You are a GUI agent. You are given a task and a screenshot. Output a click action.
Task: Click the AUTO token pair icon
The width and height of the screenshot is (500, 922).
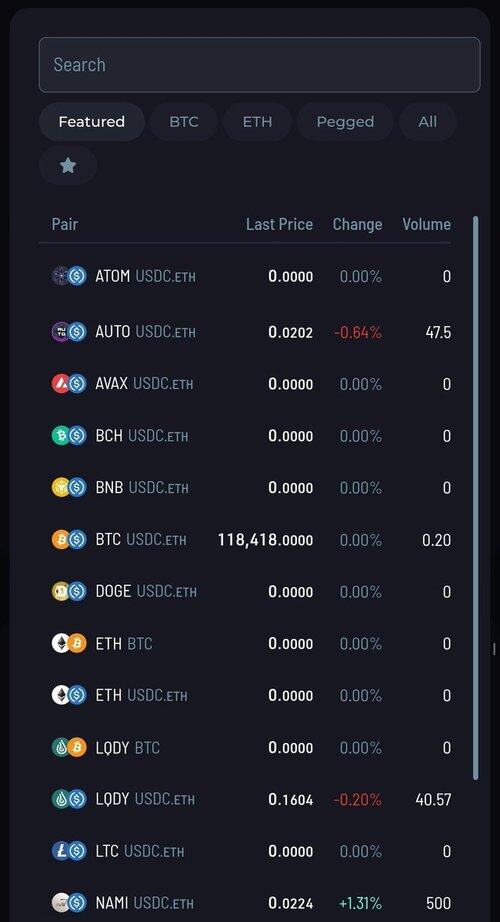click(69, 332)
